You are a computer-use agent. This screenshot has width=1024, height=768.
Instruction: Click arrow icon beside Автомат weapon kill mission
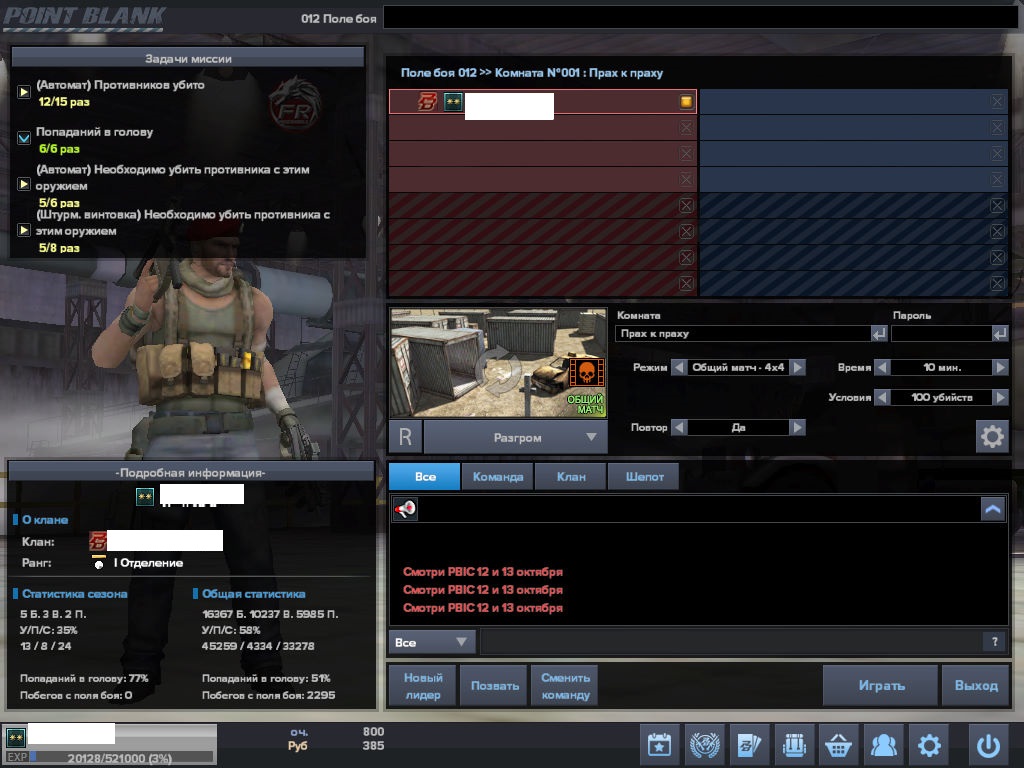(24, 184)
